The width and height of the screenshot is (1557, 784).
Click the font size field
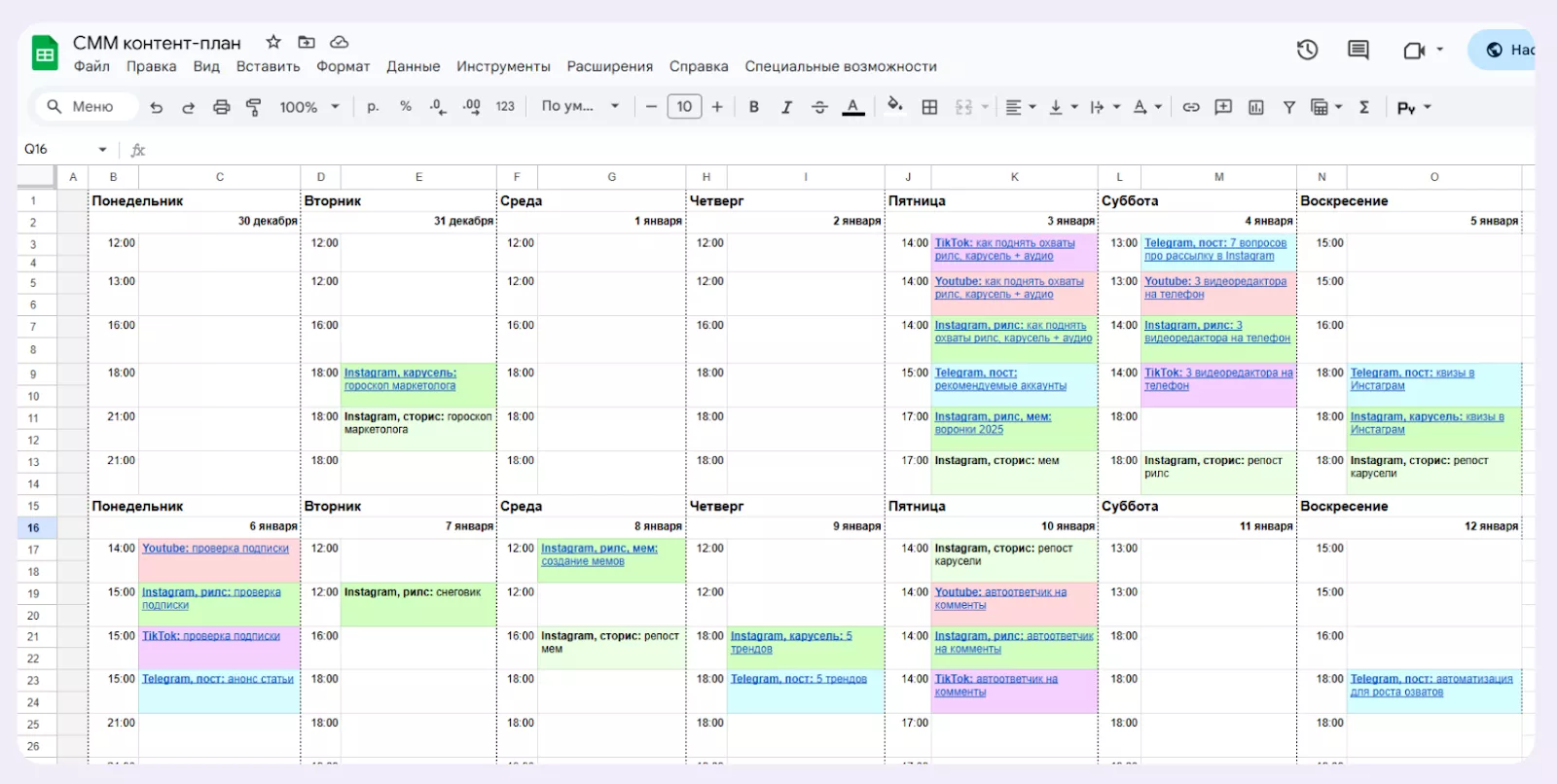point(684,107)
